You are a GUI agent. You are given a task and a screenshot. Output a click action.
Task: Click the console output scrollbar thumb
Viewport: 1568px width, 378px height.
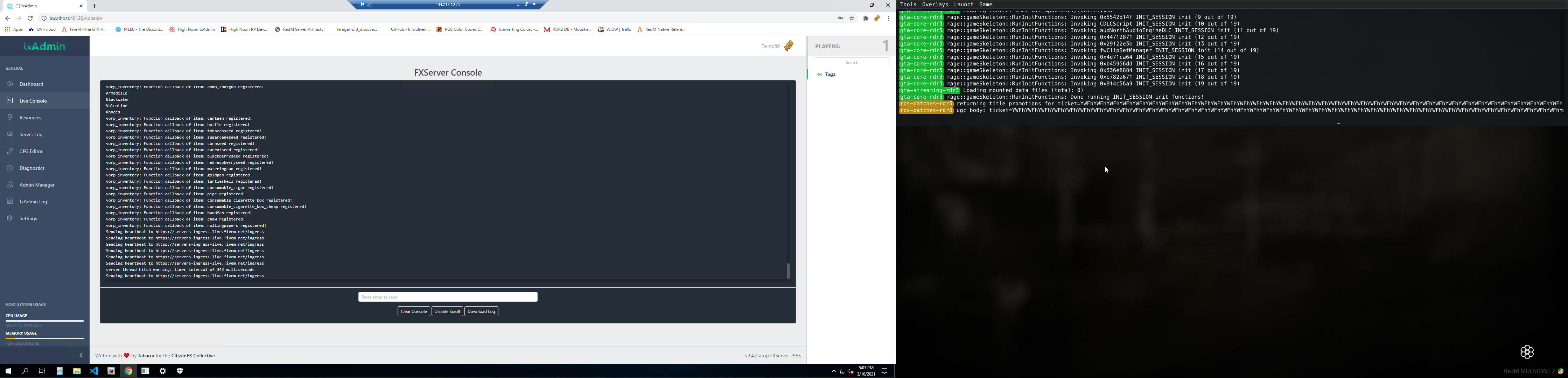788,271
